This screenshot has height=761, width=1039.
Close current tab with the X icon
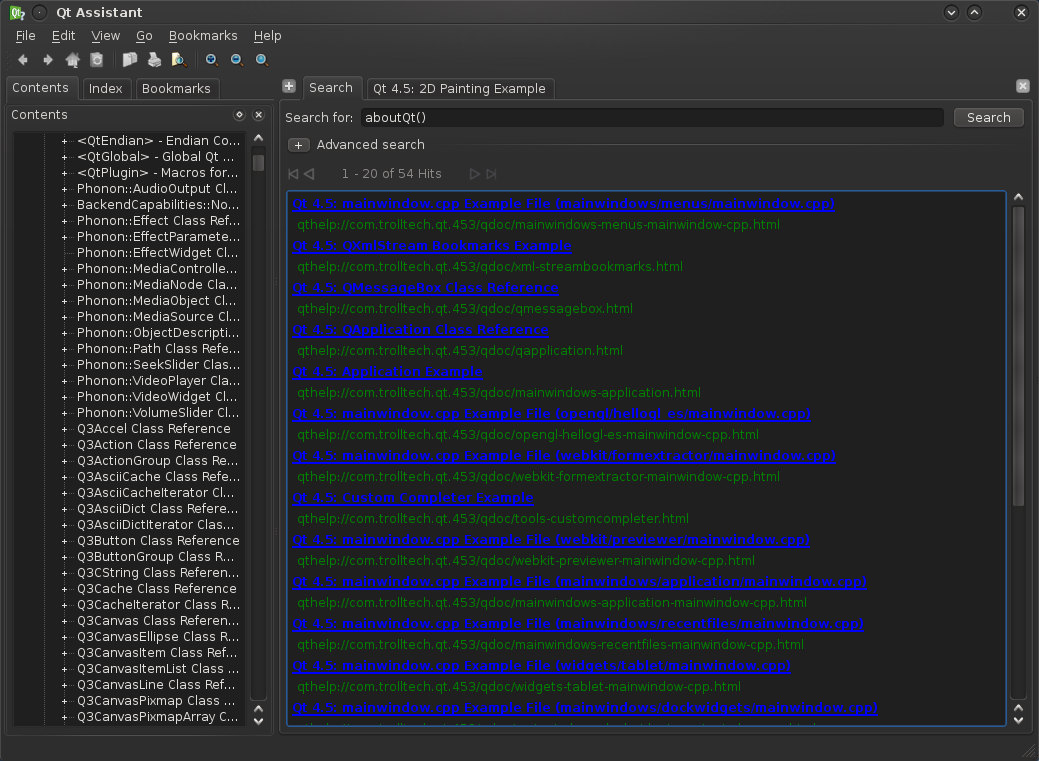[x=1022, y=86]
